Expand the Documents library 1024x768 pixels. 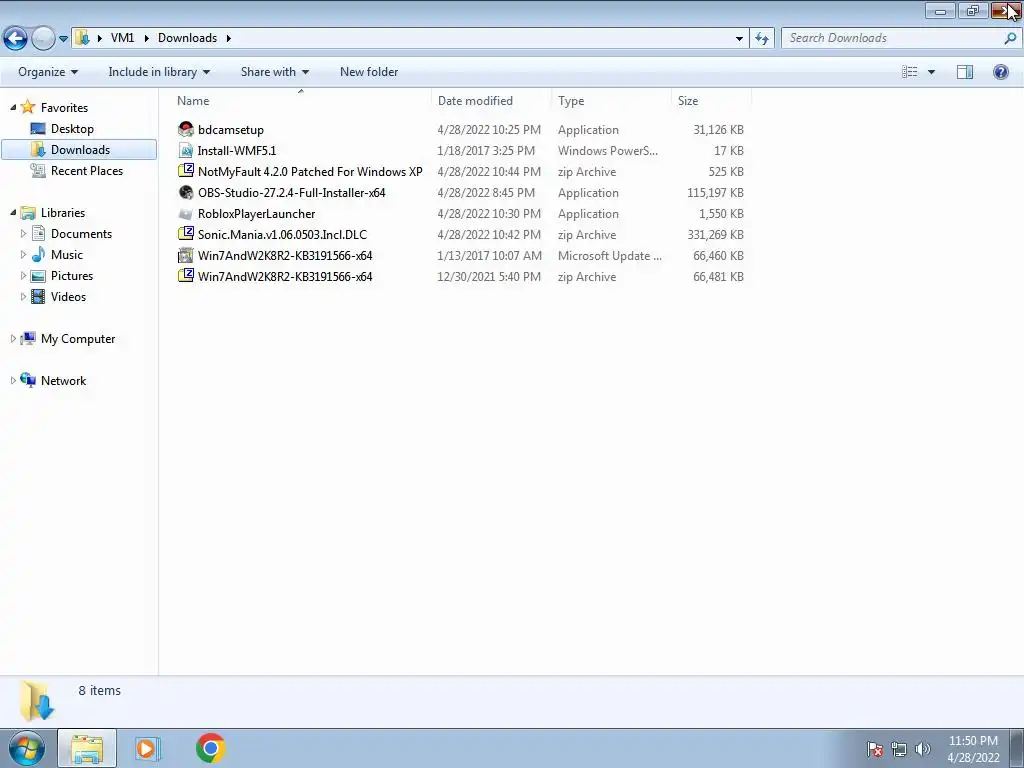[24, 233]
